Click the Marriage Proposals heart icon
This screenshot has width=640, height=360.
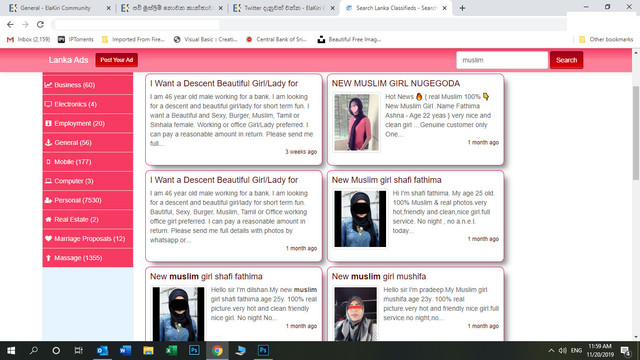tap(48, 238)
